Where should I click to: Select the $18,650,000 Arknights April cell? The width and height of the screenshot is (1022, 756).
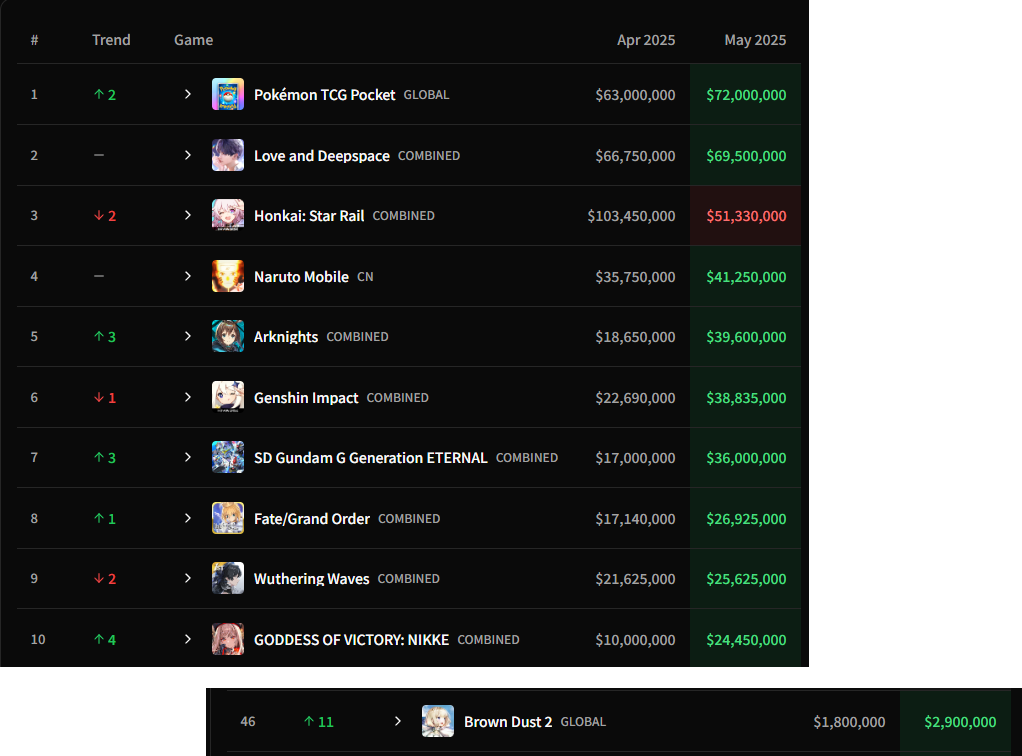[635, 337]
